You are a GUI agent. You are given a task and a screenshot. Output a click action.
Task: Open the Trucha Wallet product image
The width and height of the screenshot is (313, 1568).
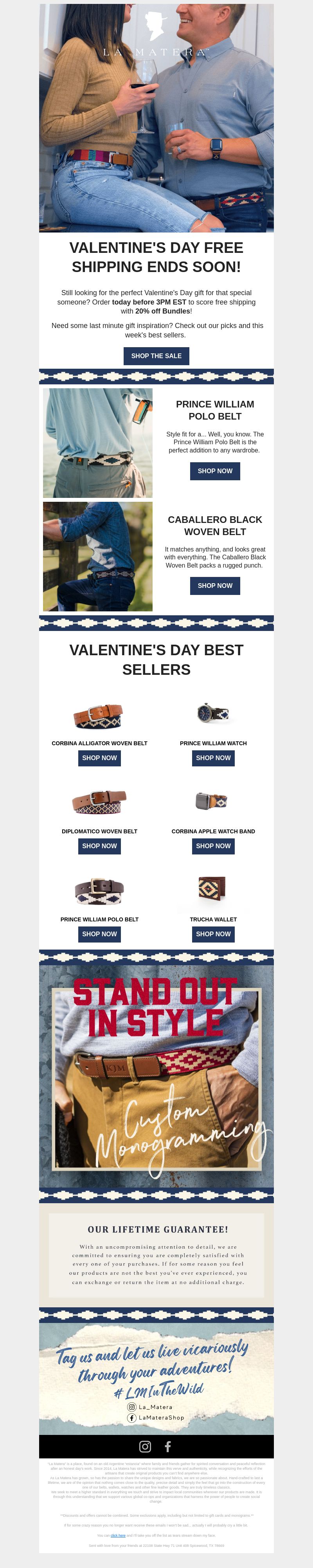pos(212,889)
